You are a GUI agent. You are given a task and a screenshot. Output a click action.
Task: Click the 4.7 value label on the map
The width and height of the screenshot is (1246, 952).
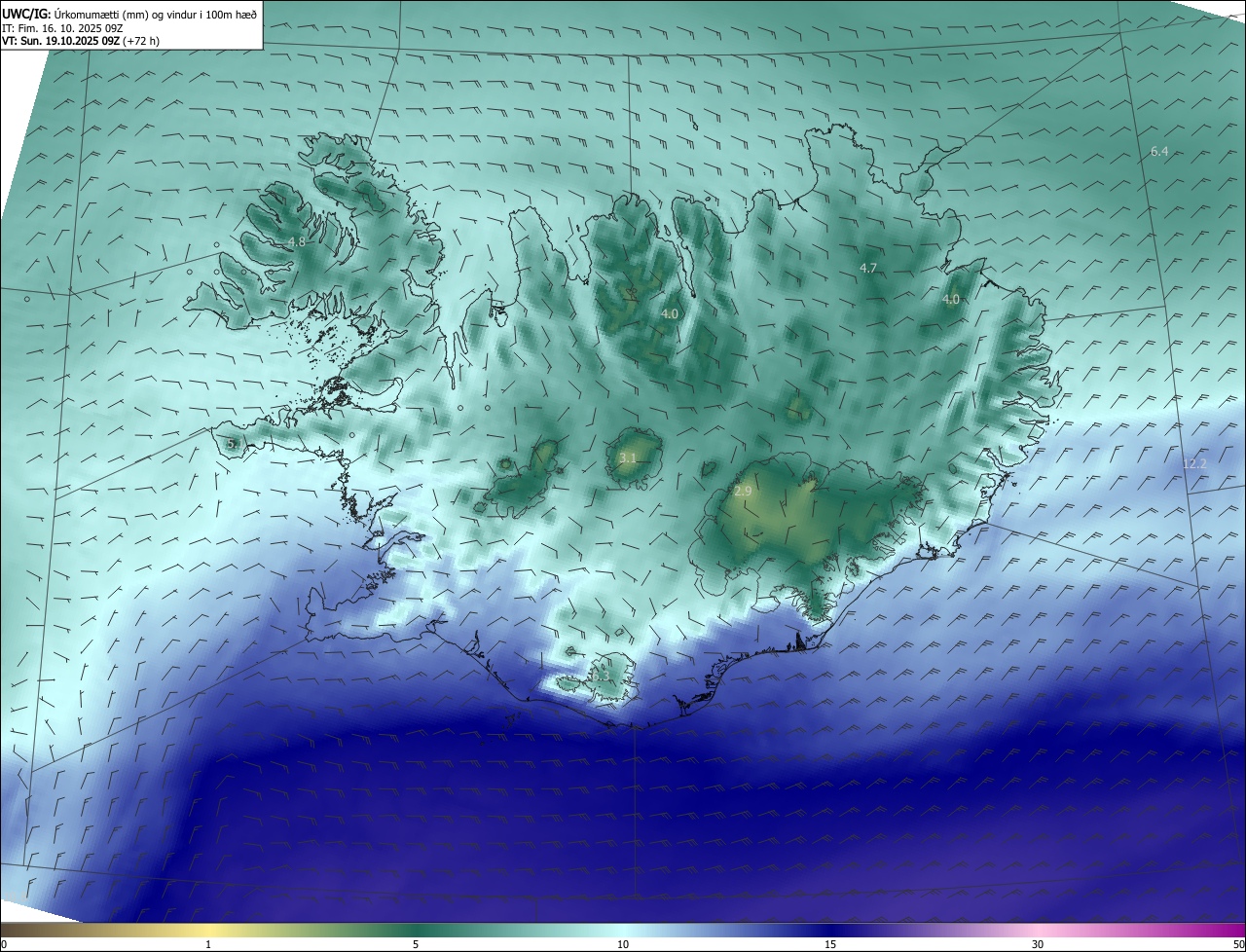tap(868, 268)
